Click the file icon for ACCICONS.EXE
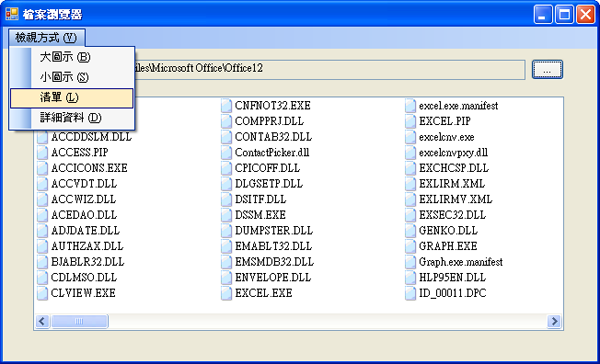The image size is (600, 364). pos(42,168)
